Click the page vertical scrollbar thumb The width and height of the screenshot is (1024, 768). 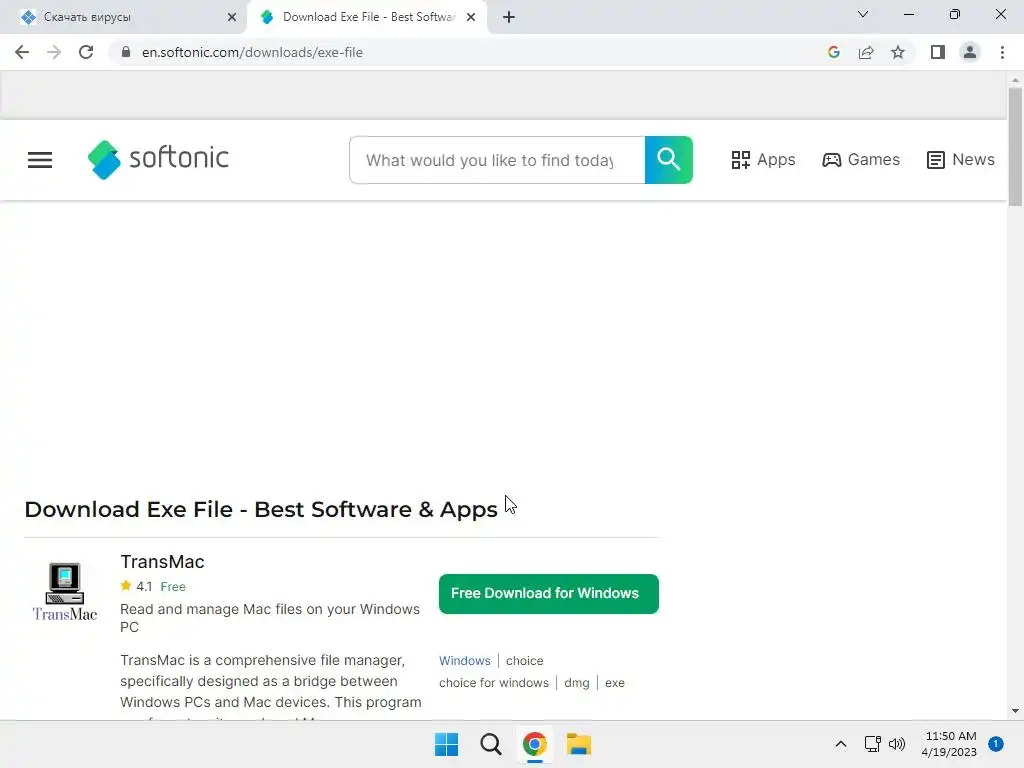point(1015,146)
